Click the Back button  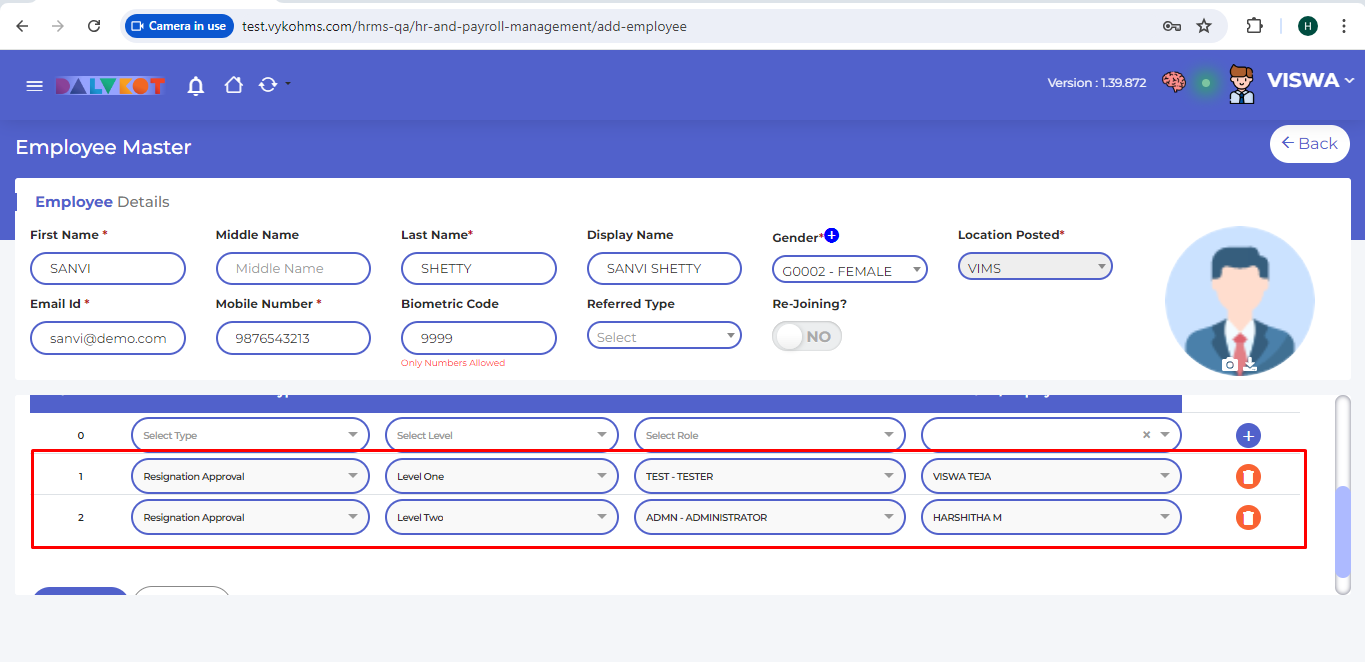point(1309,144)
